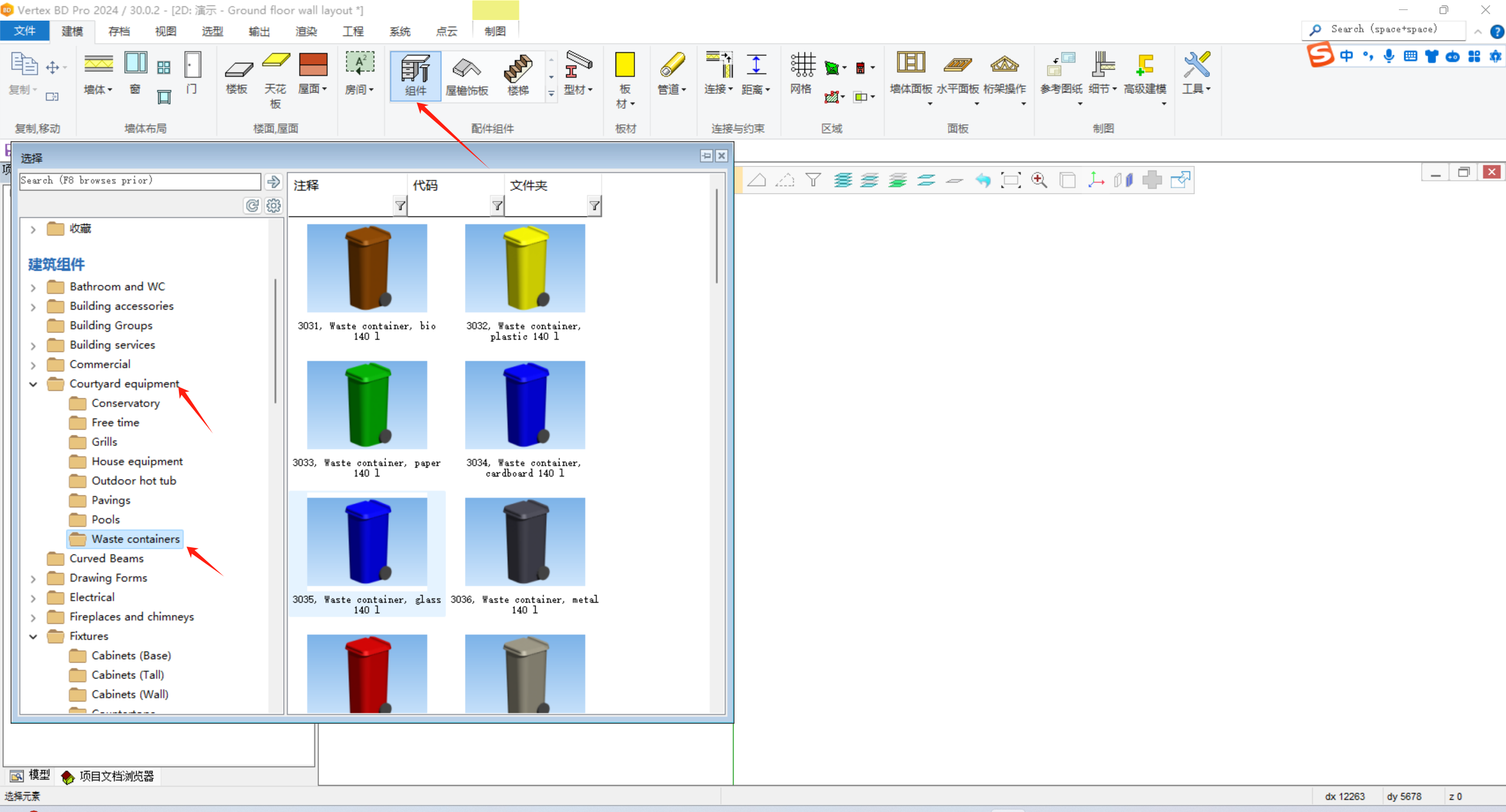Expand the Building services folder
The image size is (1506, 812).
pyautogui.click(x=34, y=346)
